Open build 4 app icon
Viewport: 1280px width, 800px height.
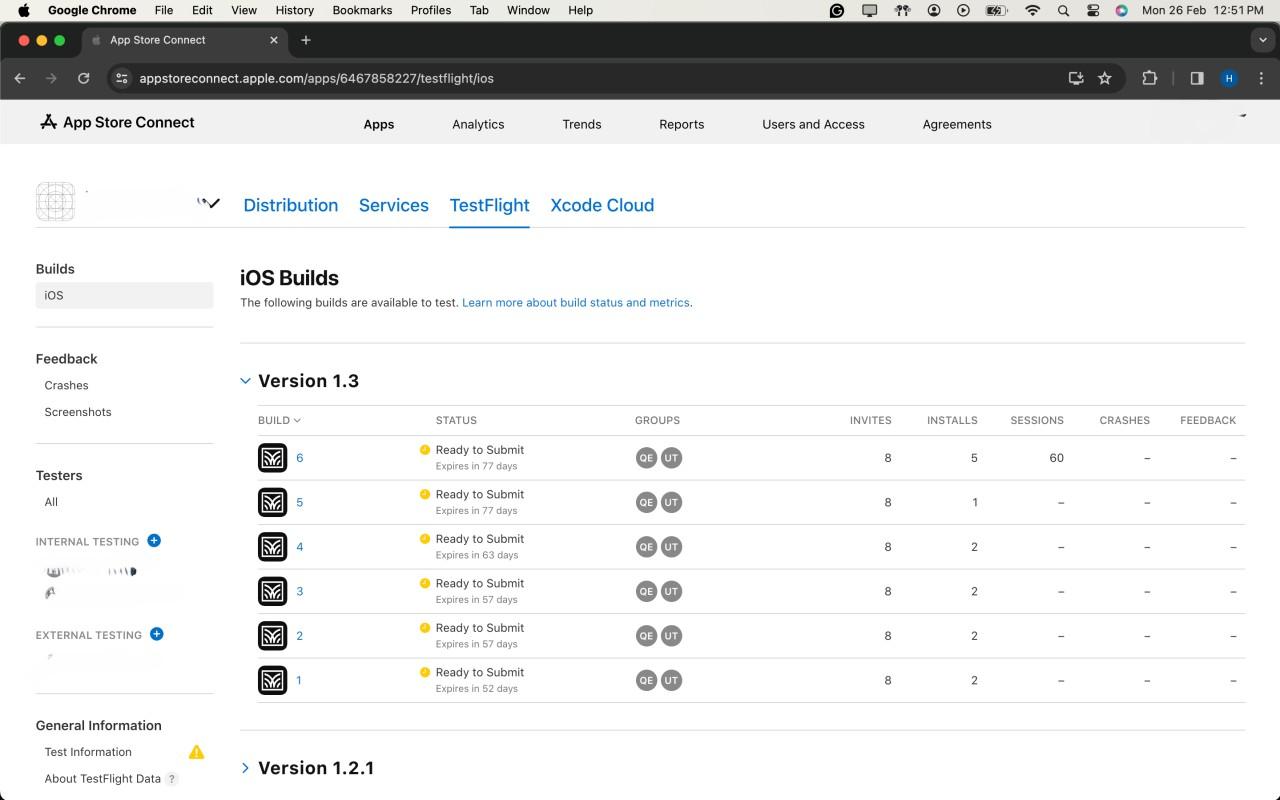272,547
